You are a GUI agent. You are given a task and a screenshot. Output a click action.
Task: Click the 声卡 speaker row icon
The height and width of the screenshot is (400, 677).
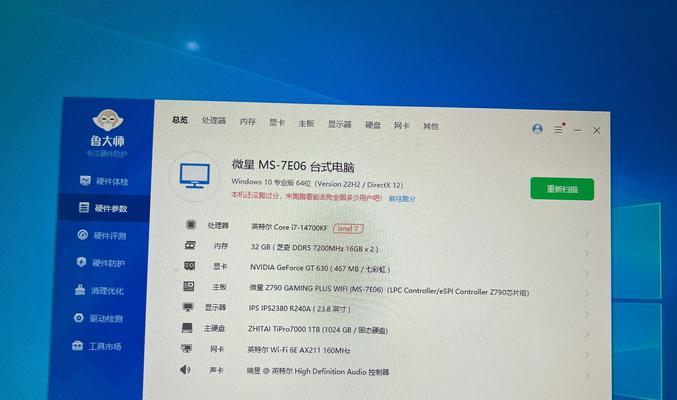pos(185,369)
